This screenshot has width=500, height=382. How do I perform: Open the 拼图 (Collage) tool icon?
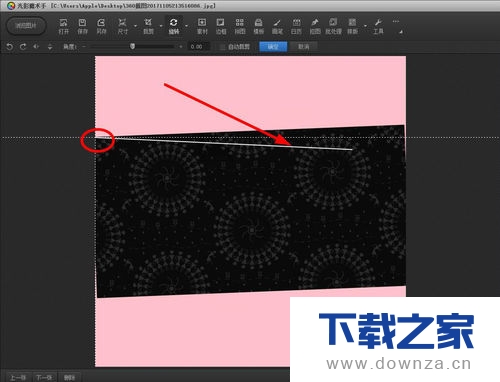240,26
